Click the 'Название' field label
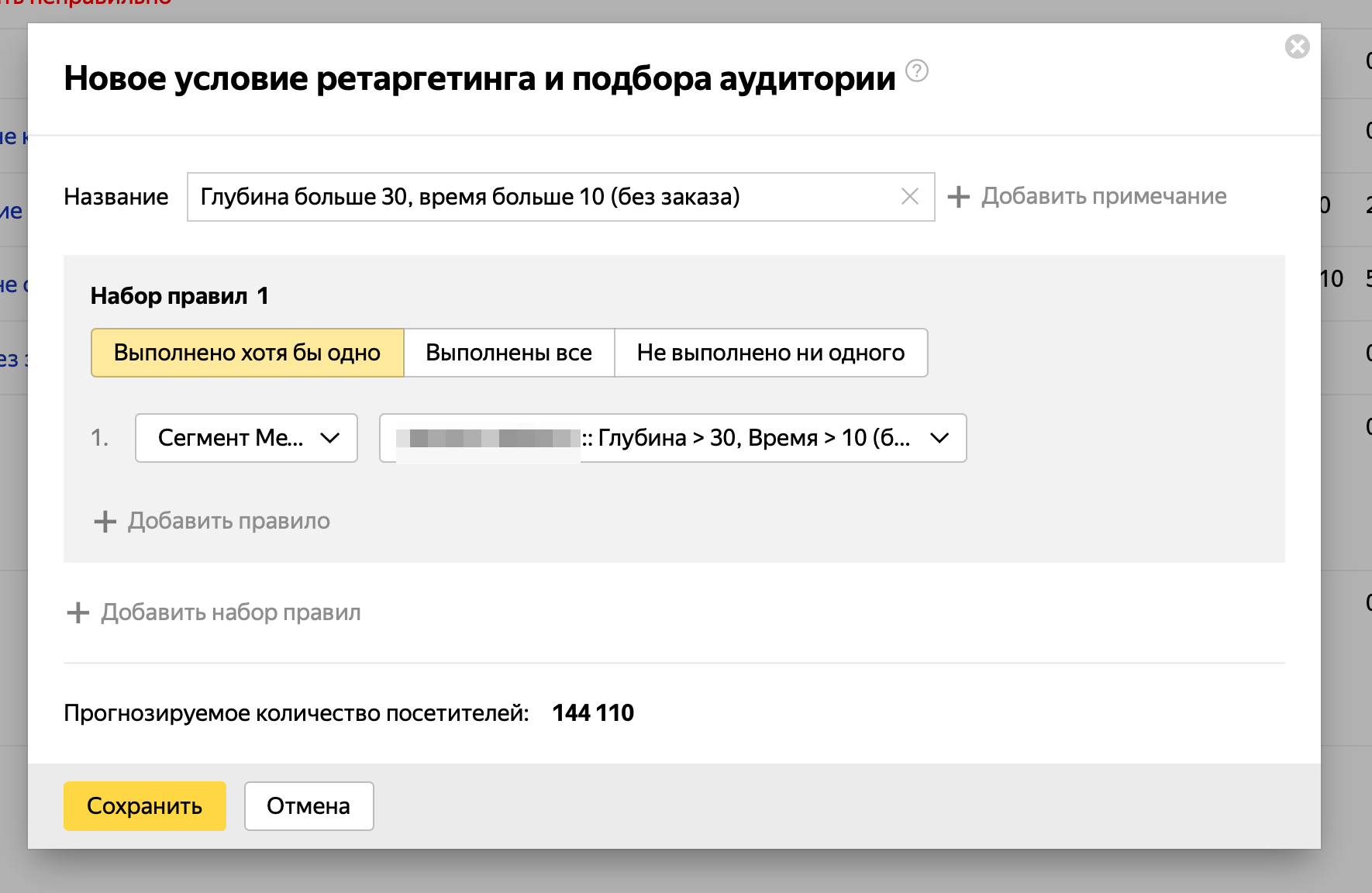 click(x=115, y=197)
